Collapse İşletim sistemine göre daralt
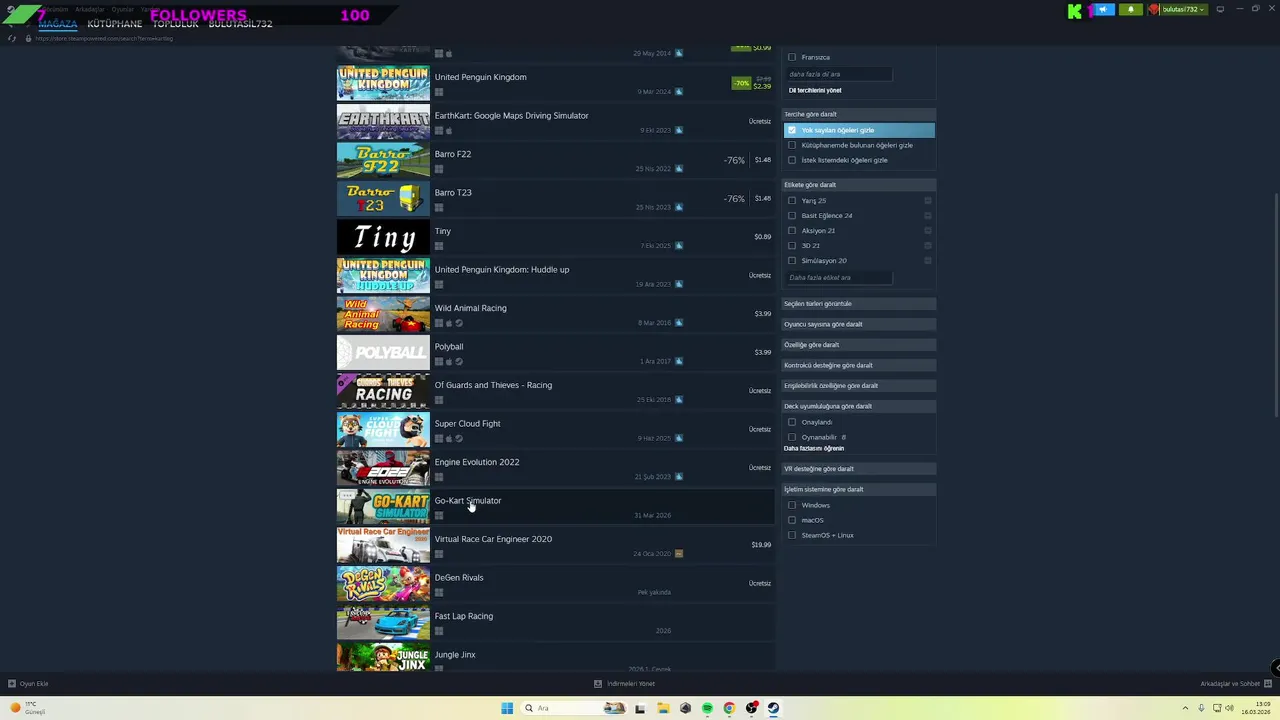The width and height of the screenshot is (1280, 720). pyautogui.click(x=859, y=490)
